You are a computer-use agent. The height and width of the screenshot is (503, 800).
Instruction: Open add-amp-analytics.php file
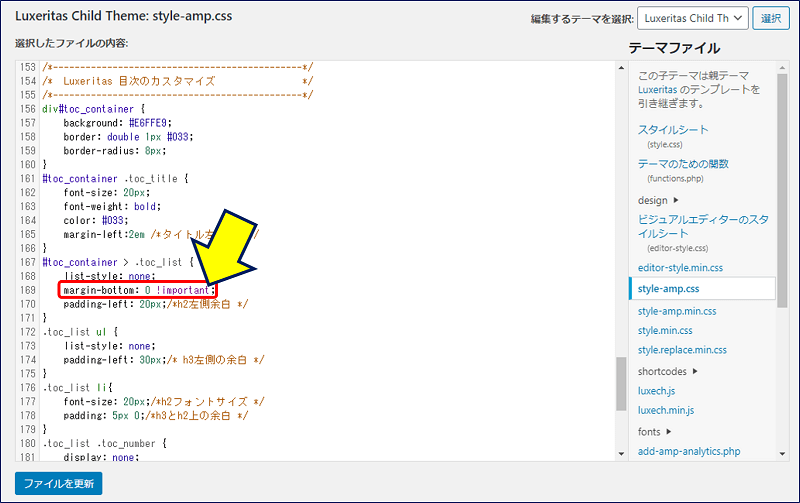[x=689, y=451]
